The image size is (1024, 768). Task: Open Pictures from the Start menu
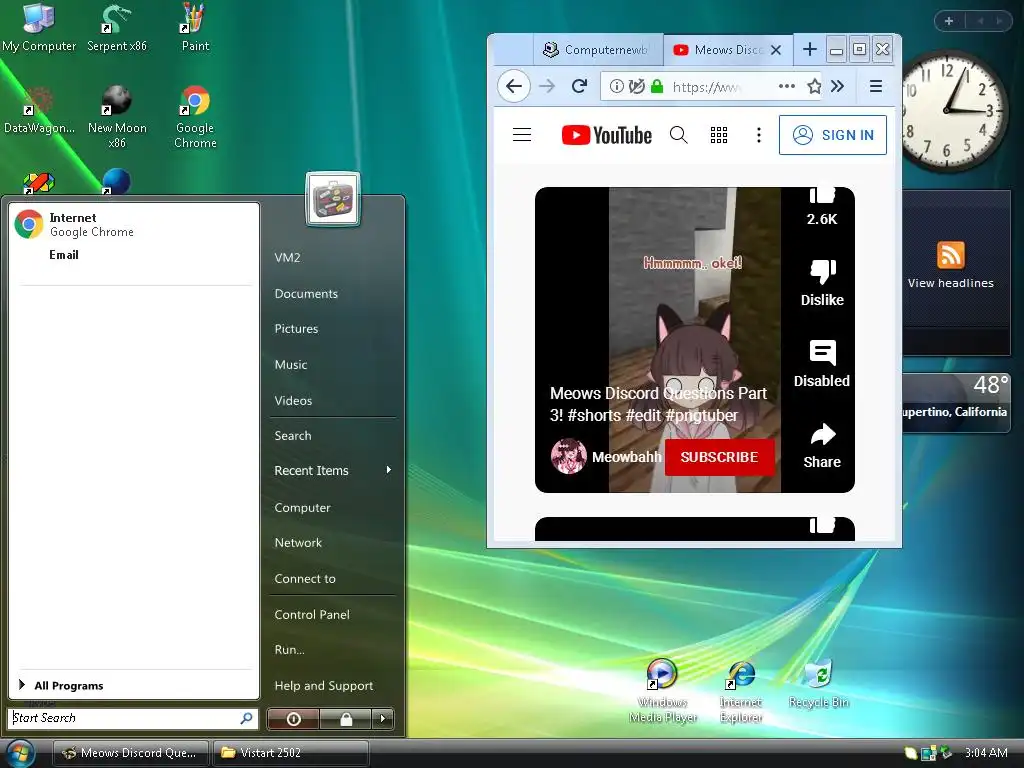296,328
